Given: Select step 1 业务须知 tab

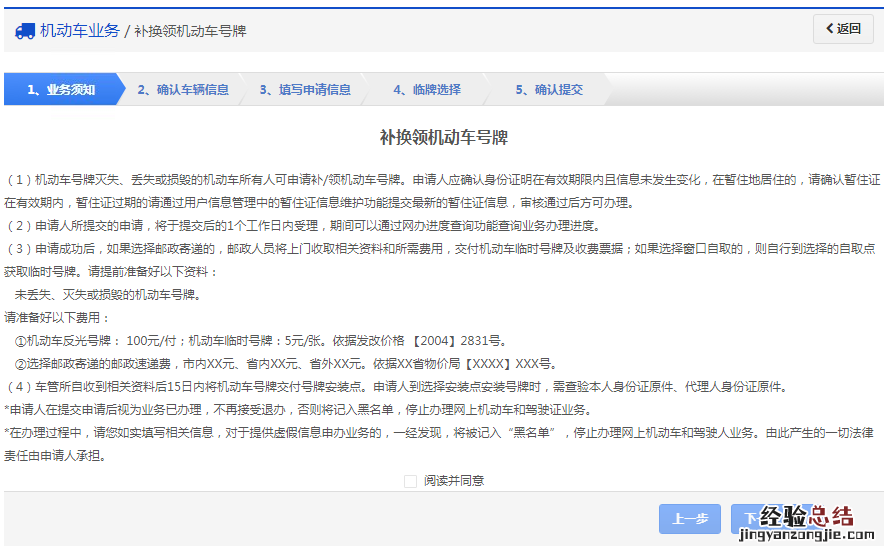Looking at the screenshot, I should 60,90.
